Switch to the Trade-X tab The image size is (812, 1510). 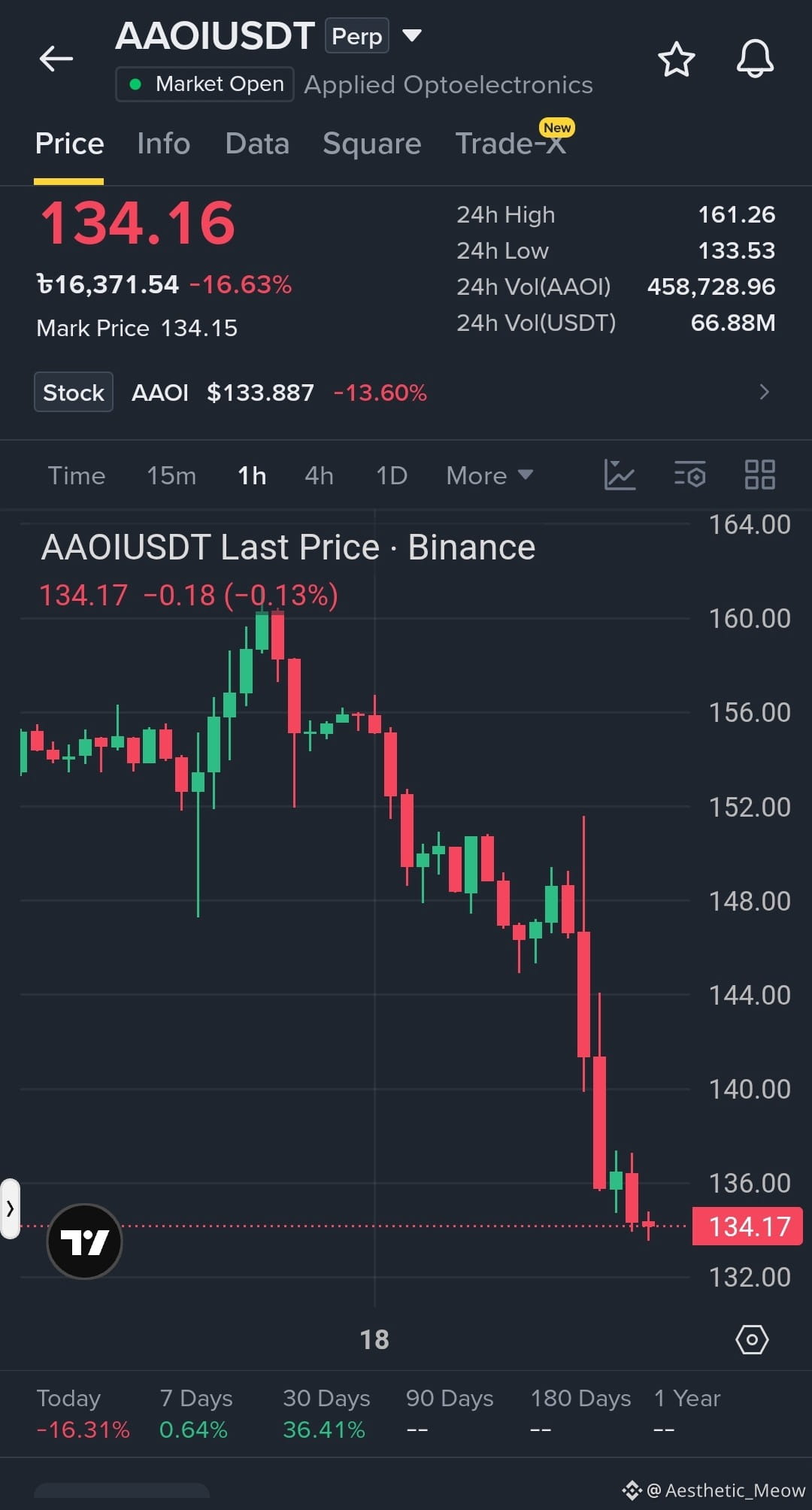(511, 144)
